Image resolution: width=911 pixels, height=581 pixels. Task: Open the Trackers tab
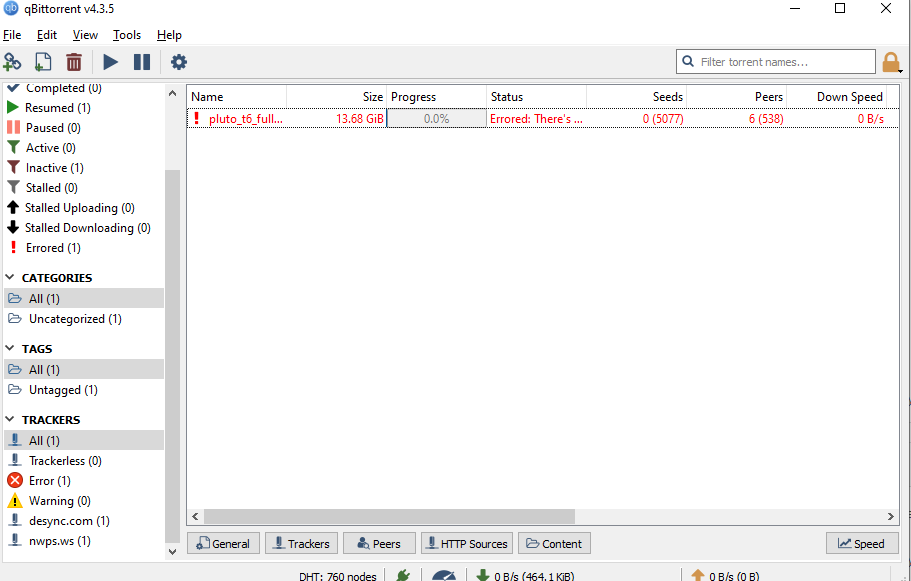coord(302,543)
